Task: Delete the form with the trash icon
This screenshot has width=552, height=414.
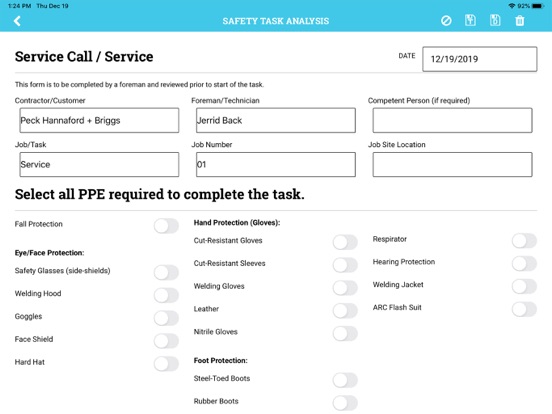Action: pyautogui.click(x=520, y=21)
